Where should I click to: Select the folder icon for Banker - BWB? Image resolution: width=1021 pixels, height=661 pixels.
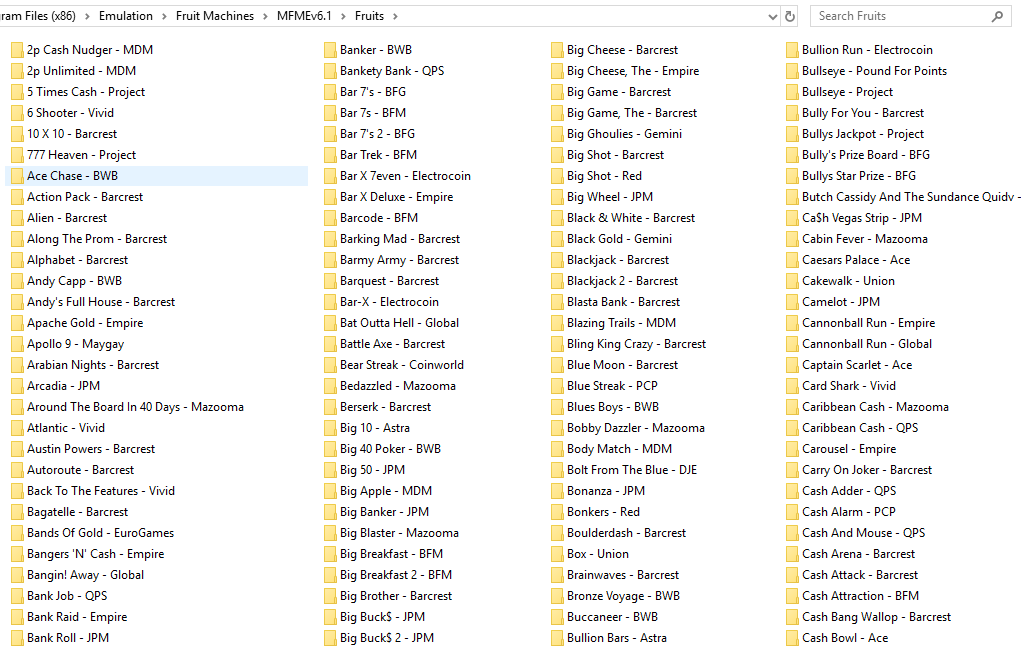coord(330,50)
